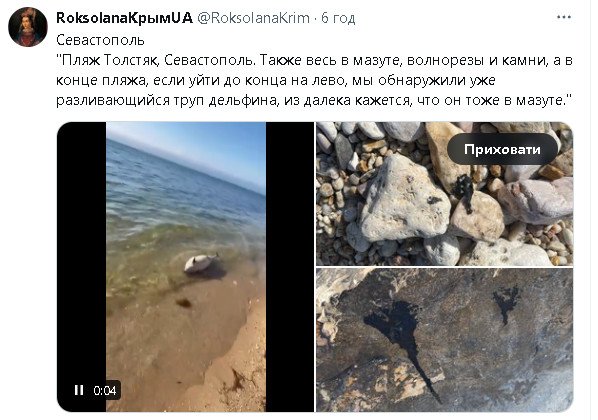Open the three-dot more options menu

click(564, 17)
